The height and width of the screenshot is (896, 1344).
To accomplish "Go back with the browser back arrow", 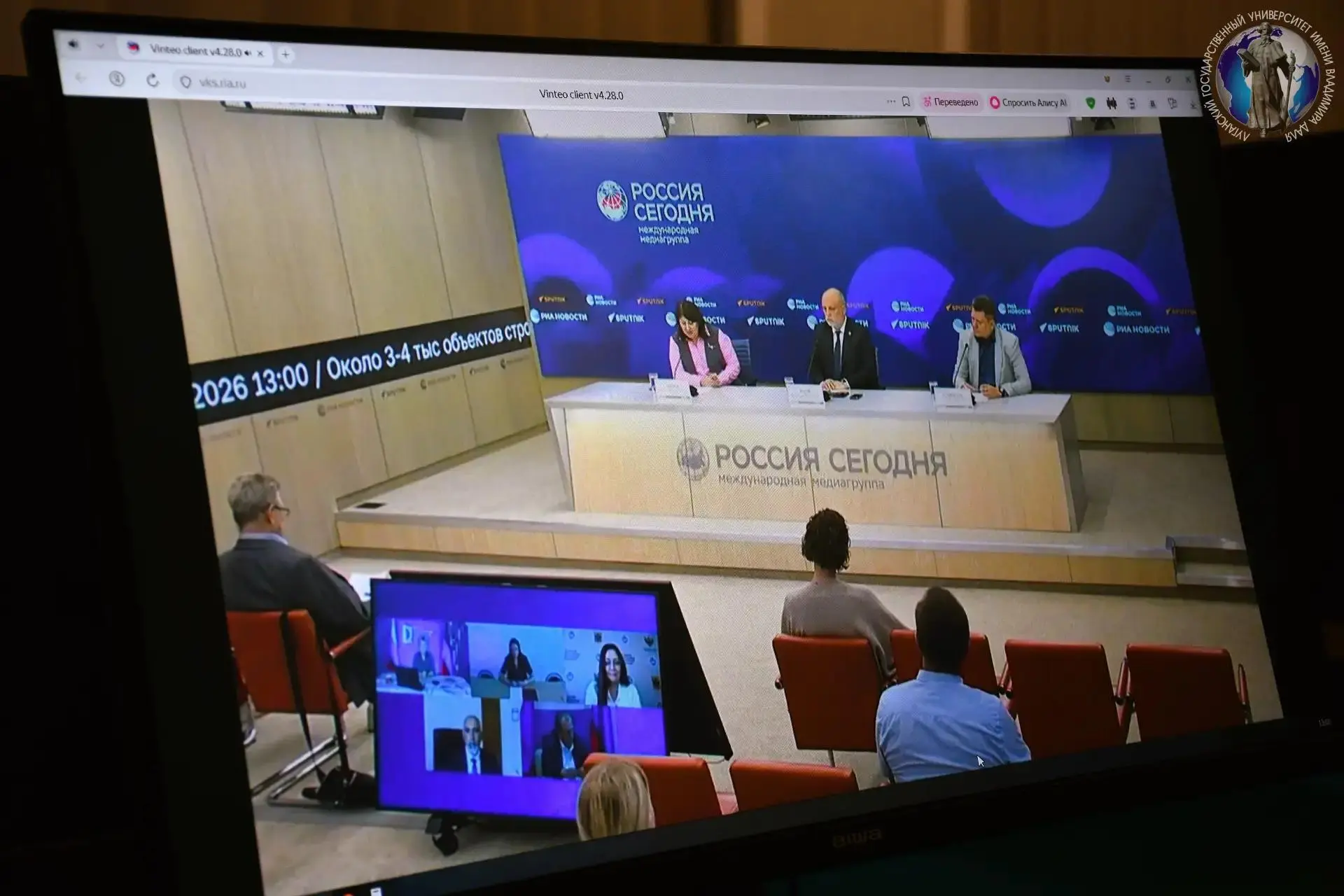I will point(80,78).
